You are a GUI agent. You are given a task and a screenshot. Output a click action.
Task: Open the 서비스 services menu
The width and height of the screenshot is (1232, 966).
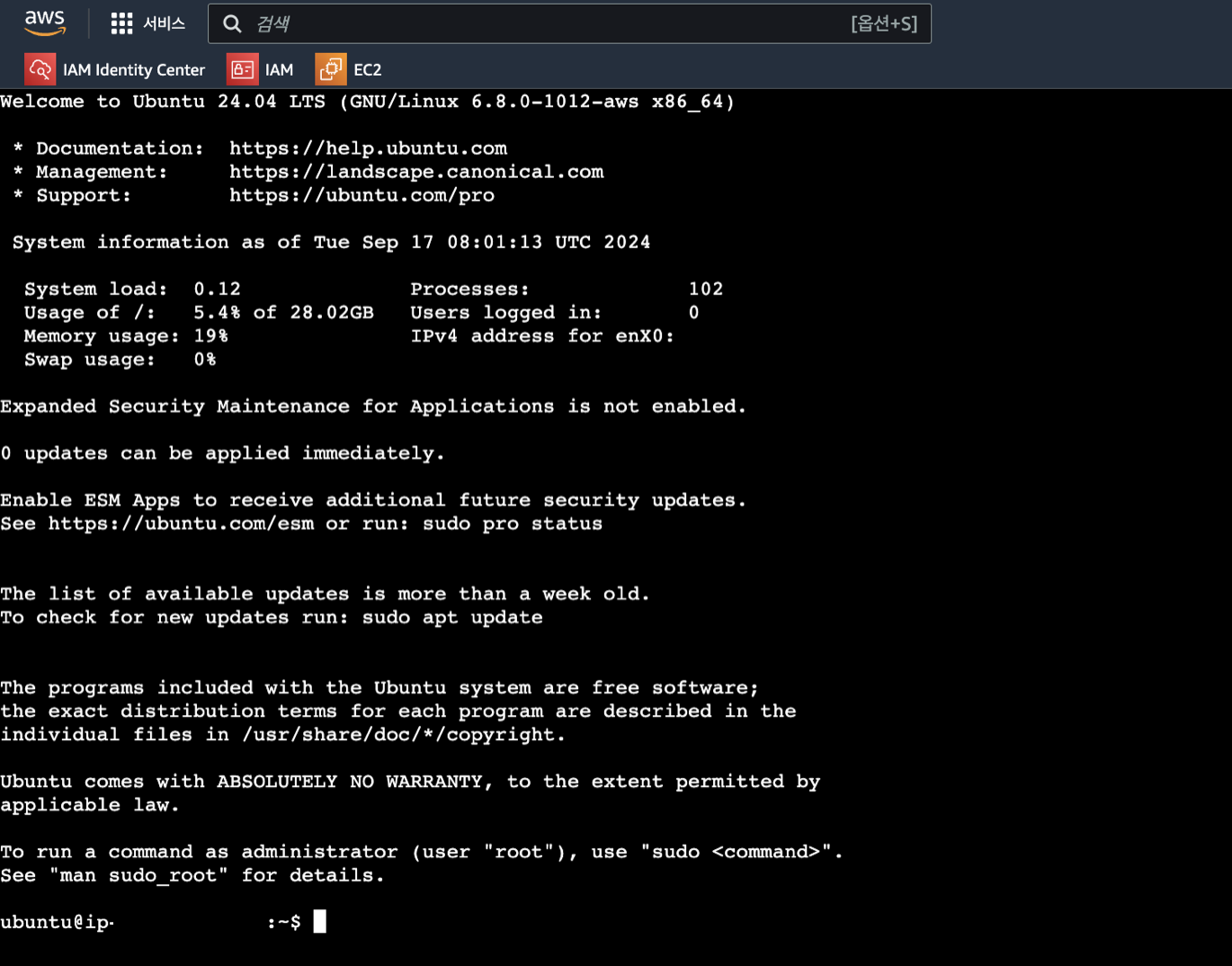(166, 24)
